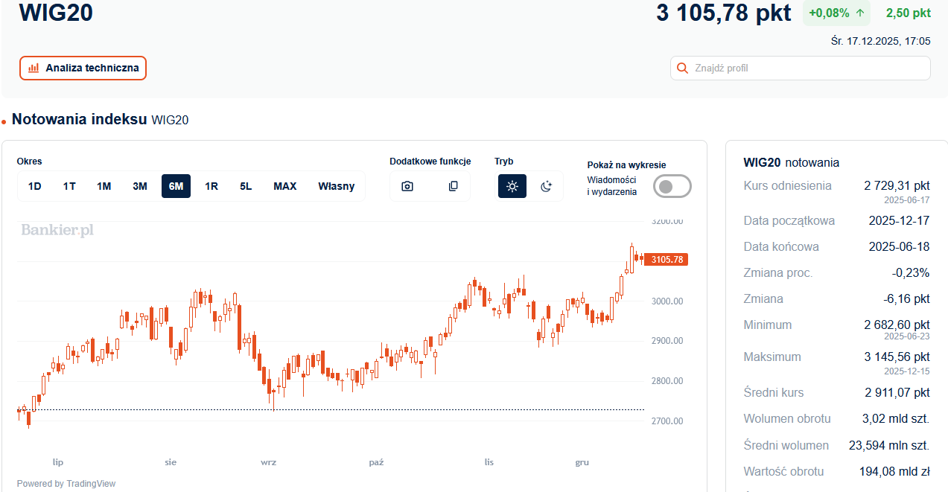Switch to dark mode moon icon
Viewport: 948px width, 492px height.
(x=546, y=186)
